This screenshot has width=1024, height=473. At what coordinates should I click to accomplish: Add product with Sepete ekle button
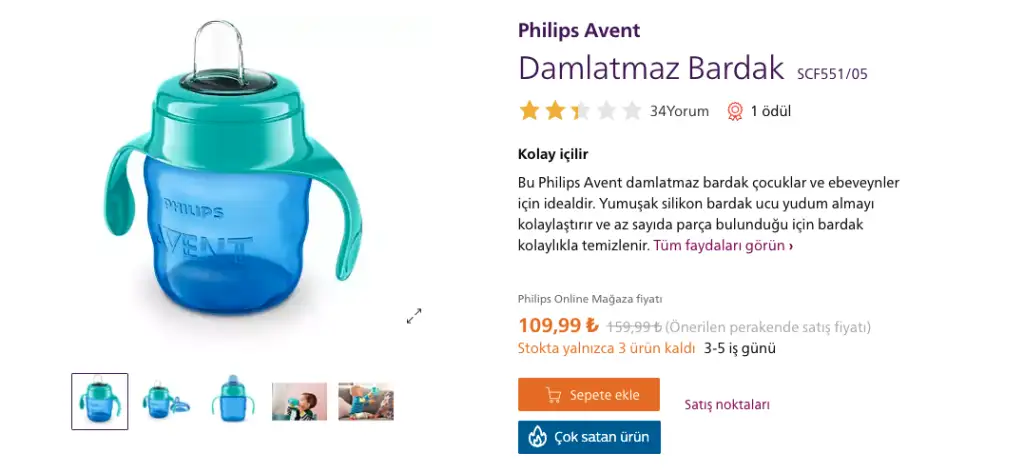tap(589, 395)
